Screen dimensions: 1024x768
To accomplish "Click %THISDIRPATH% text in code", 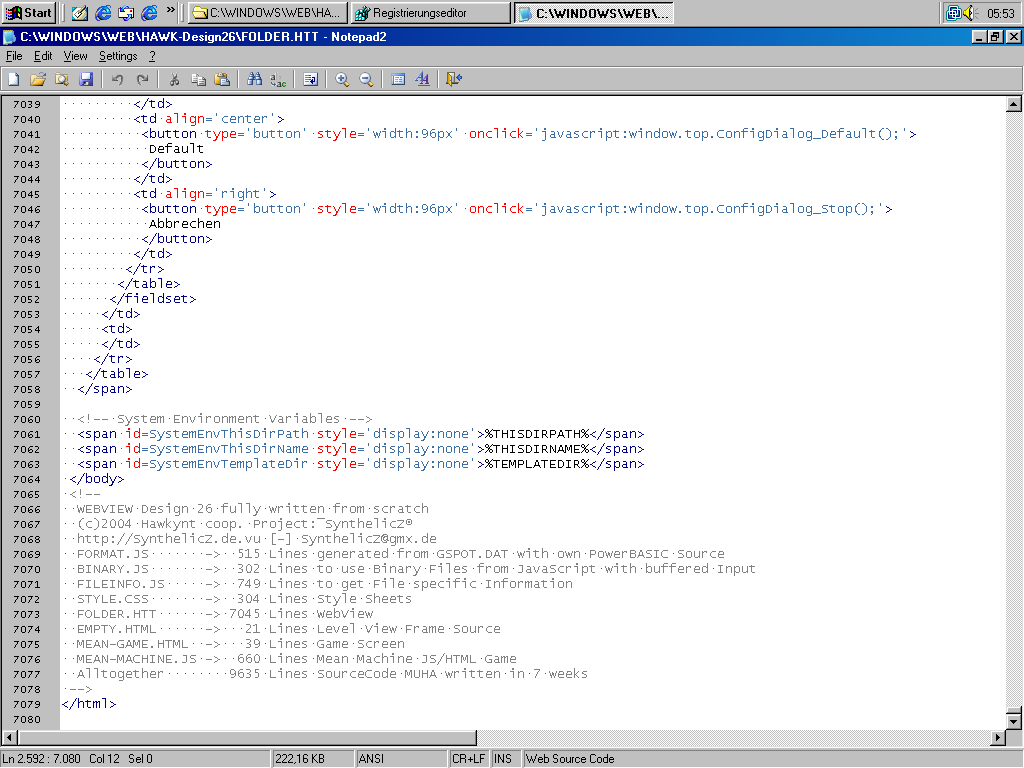I will (537, 434).
